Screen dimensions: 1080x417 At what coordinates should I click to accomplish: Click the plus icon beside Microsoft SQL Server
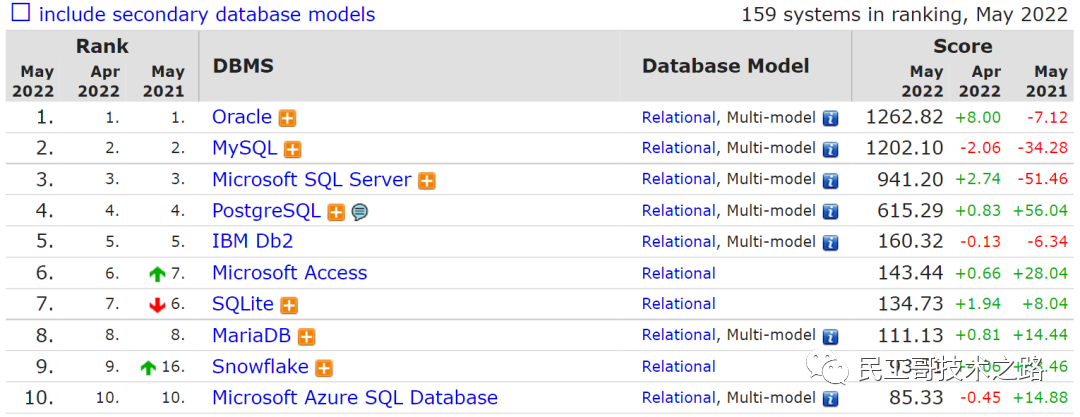coord(427,181)
